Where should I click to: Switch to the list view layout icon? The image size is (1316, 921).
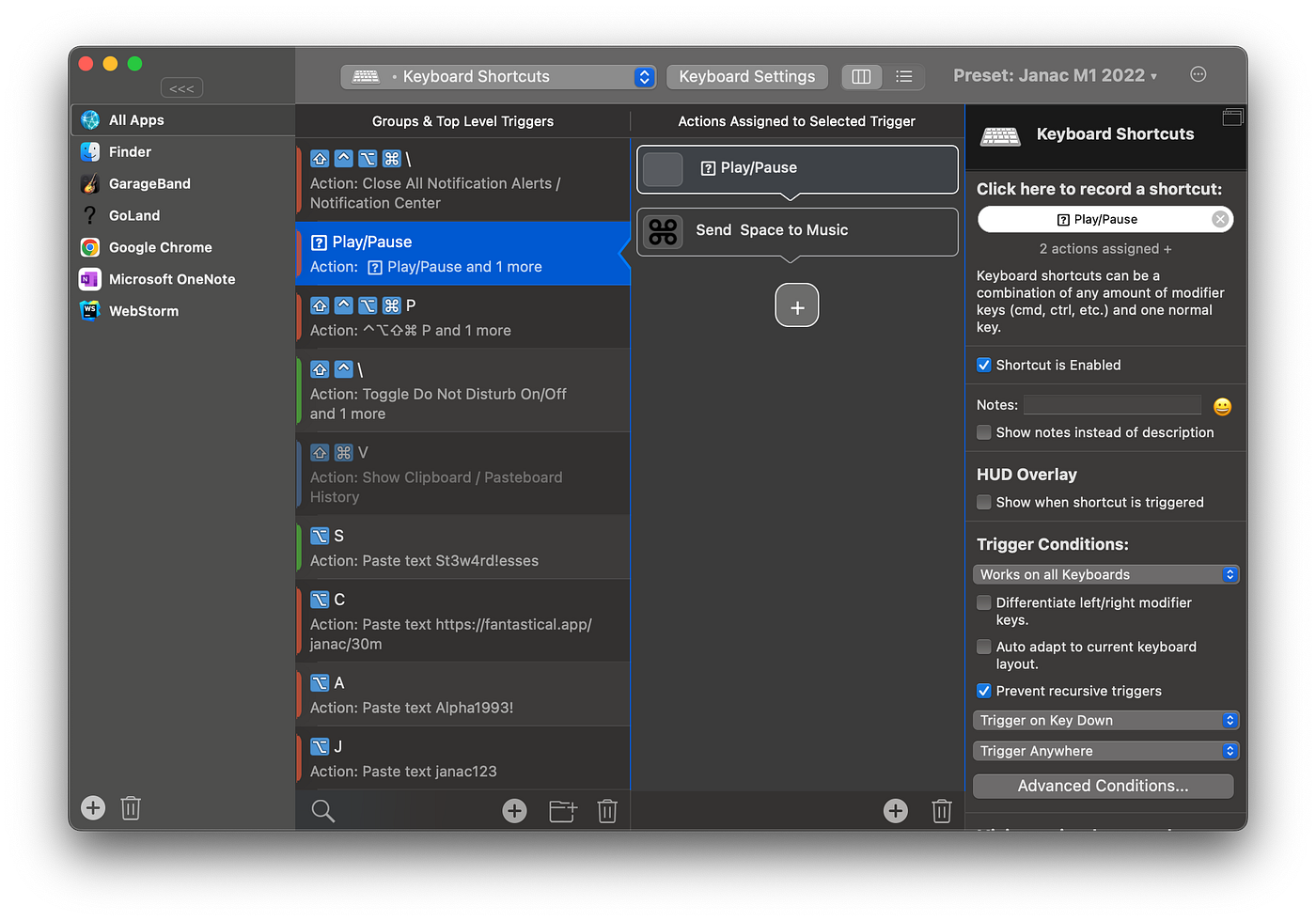904,76
